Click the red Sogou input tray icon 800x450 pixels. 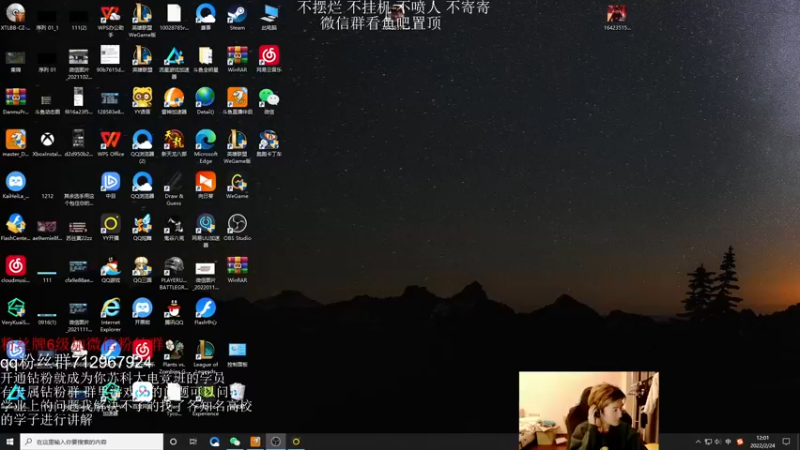(x=740, y=442)
